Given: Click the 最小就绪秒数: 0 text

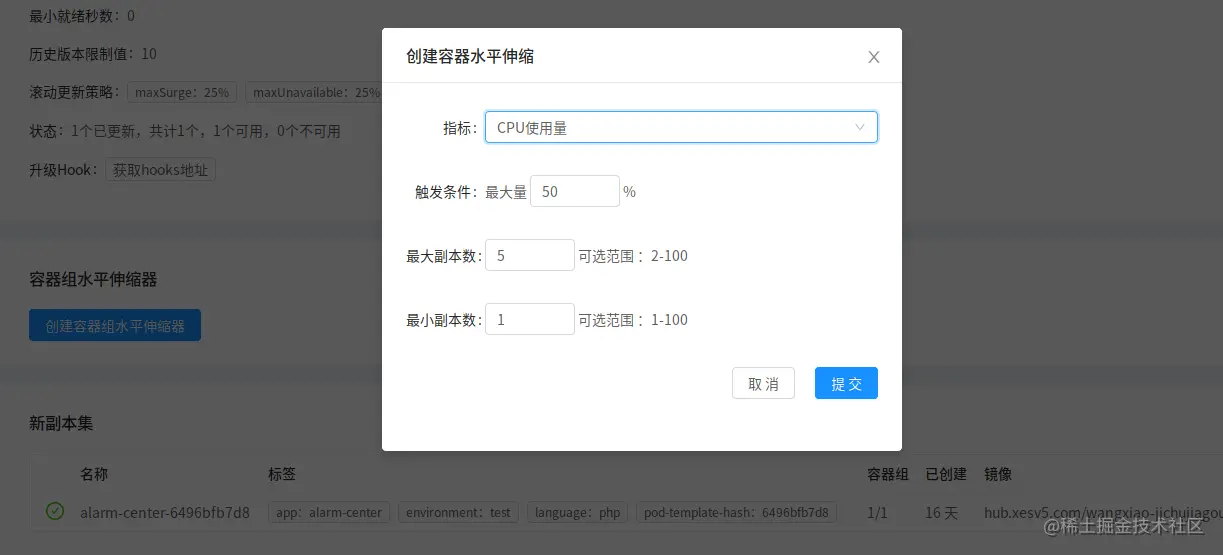Looking at the screenshot, I should point(82,16).
